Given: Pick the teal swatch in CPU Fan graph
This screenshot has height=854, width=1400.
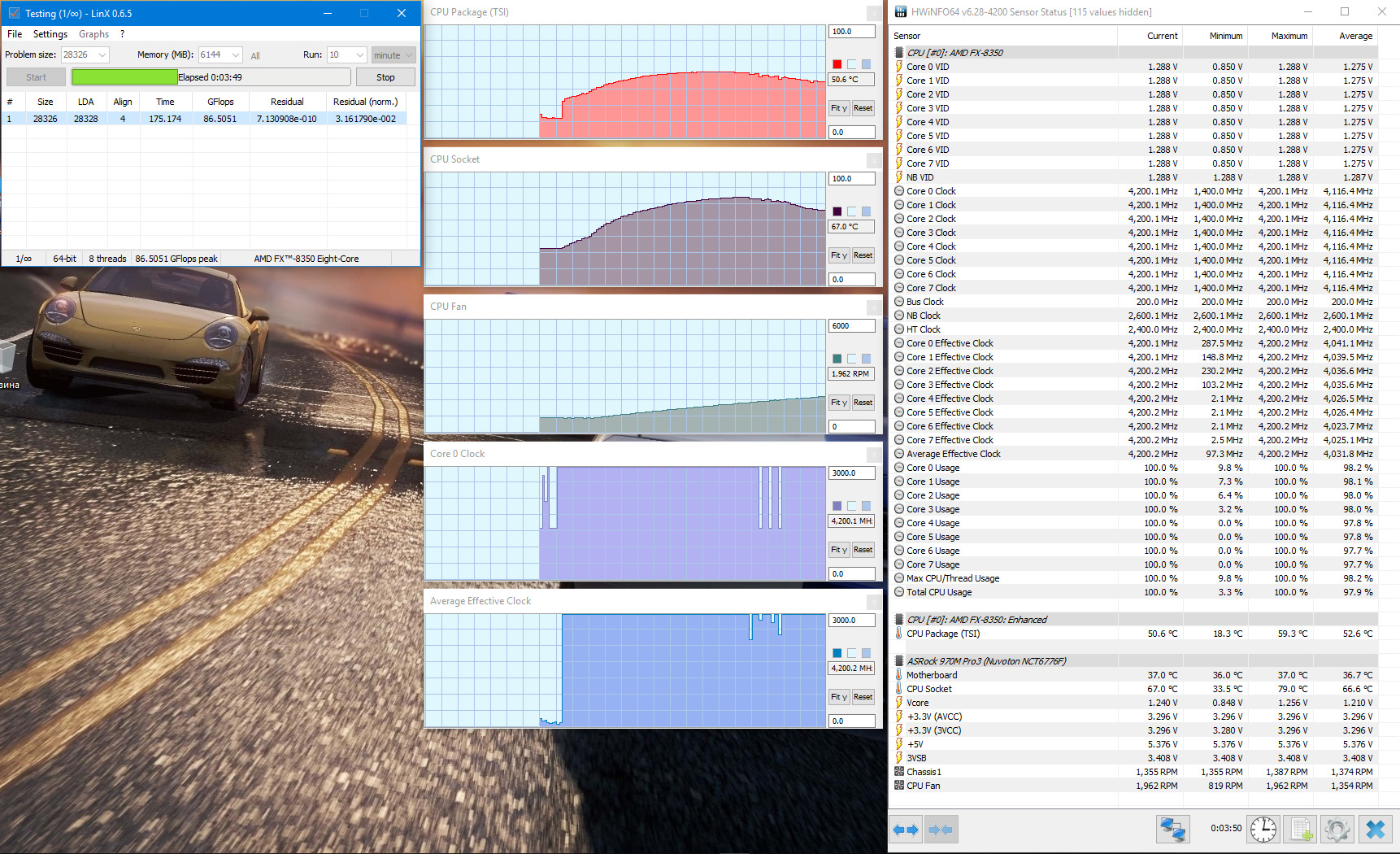Looking at the screenshot, I should tap(837, 359).
